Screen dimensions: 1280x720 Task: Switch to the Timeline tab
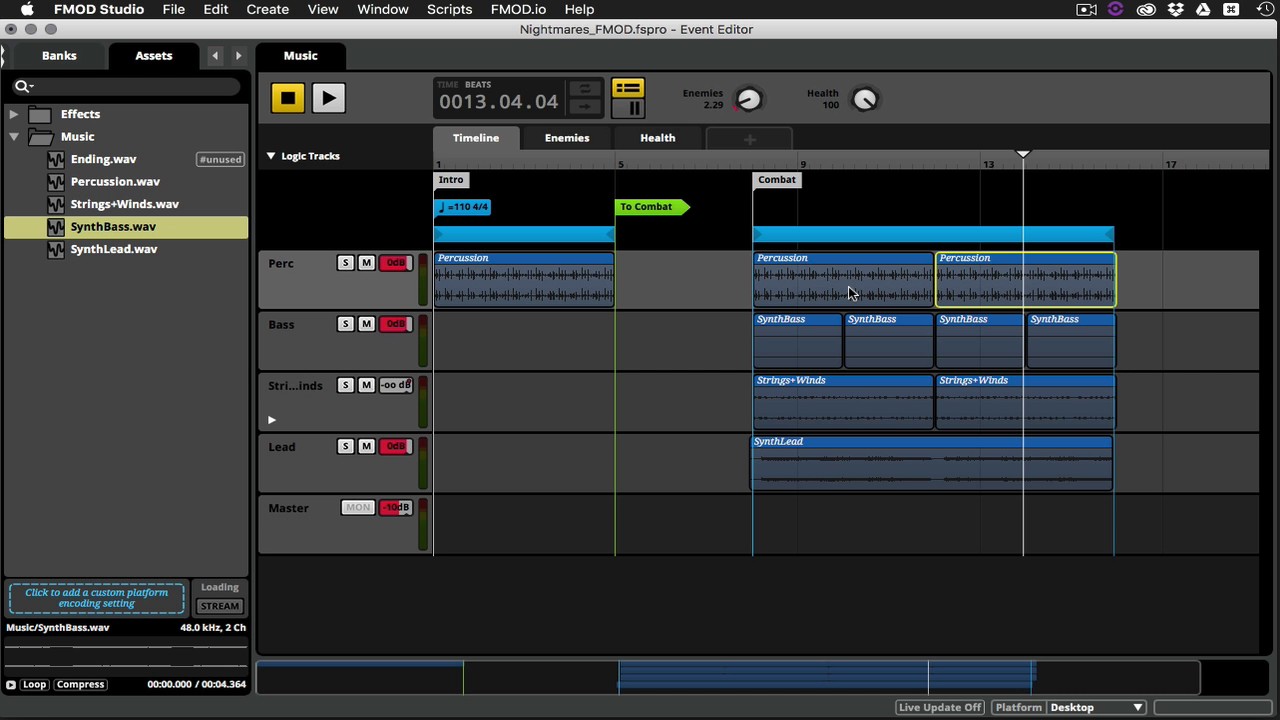point(476,138)
